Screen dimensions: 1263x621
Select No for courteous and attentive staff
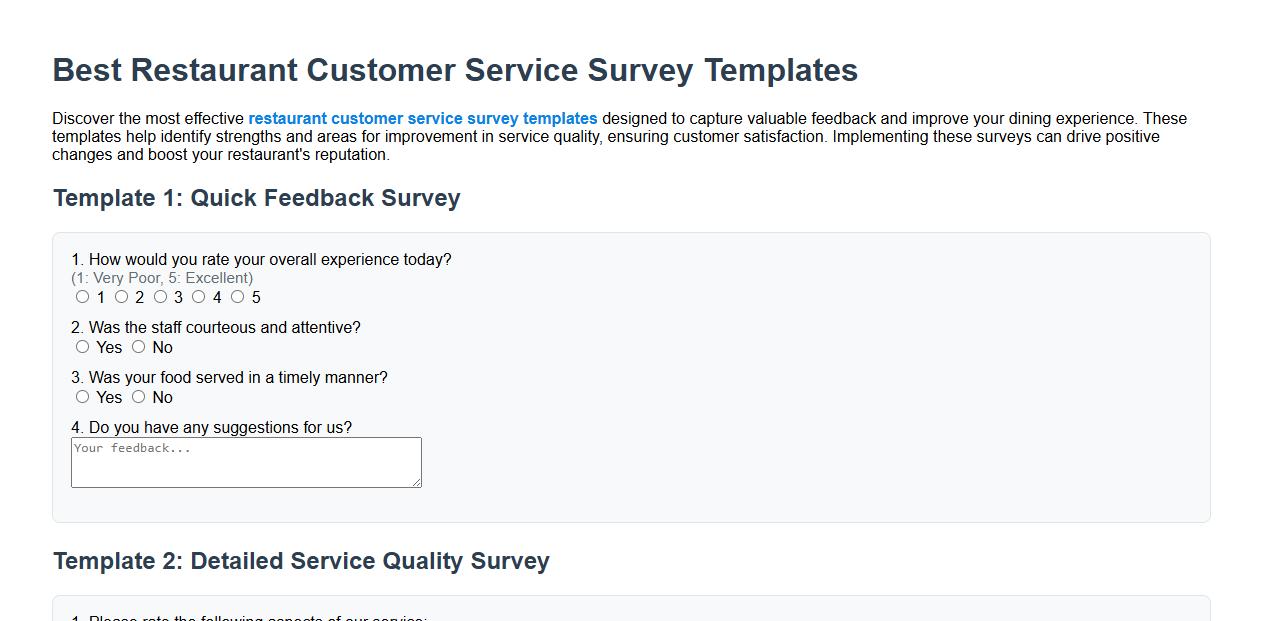tap(139, 347)
